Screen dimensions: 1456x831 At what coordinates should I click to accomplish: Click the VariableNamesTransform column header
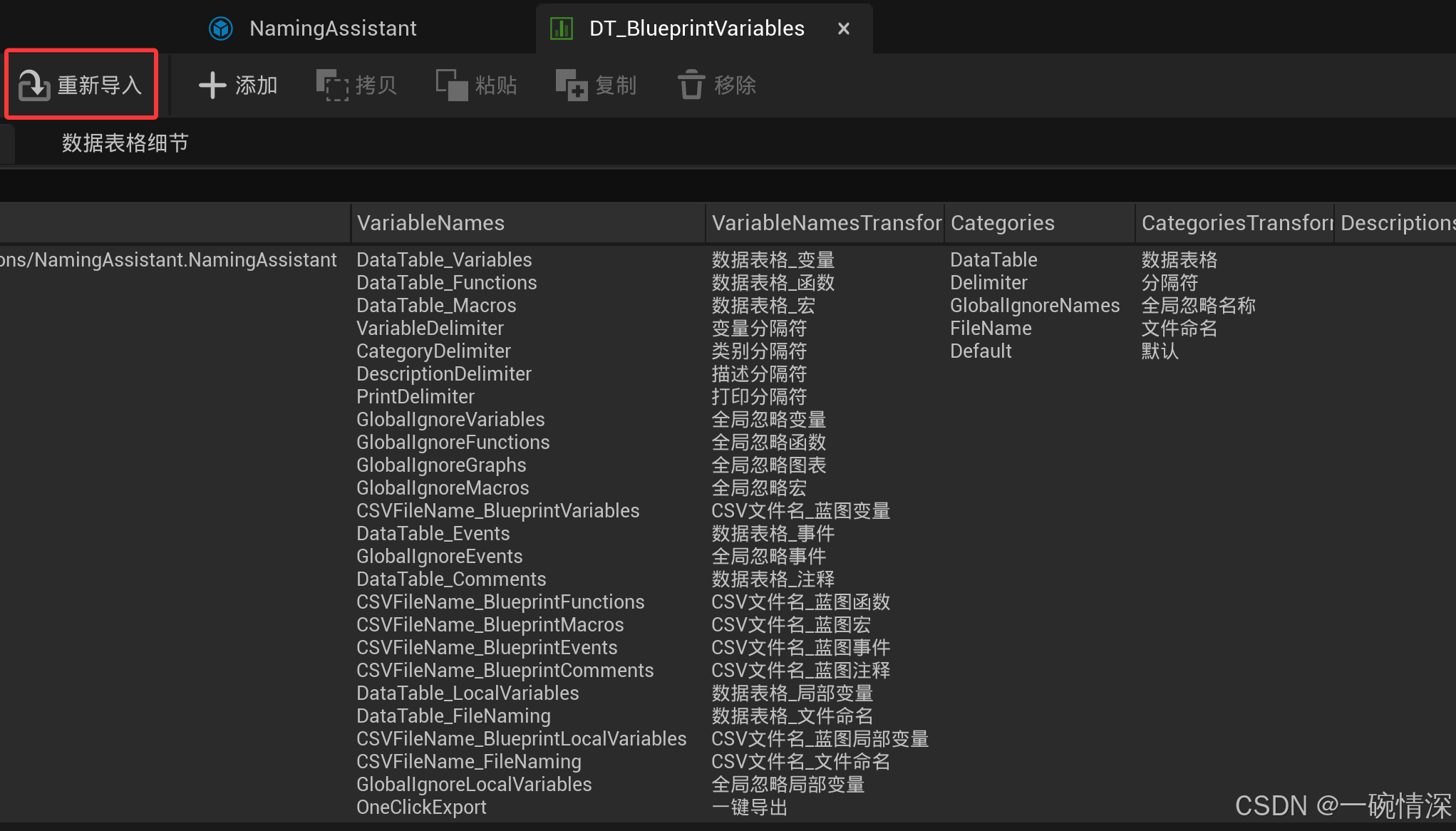coord(825,223)
